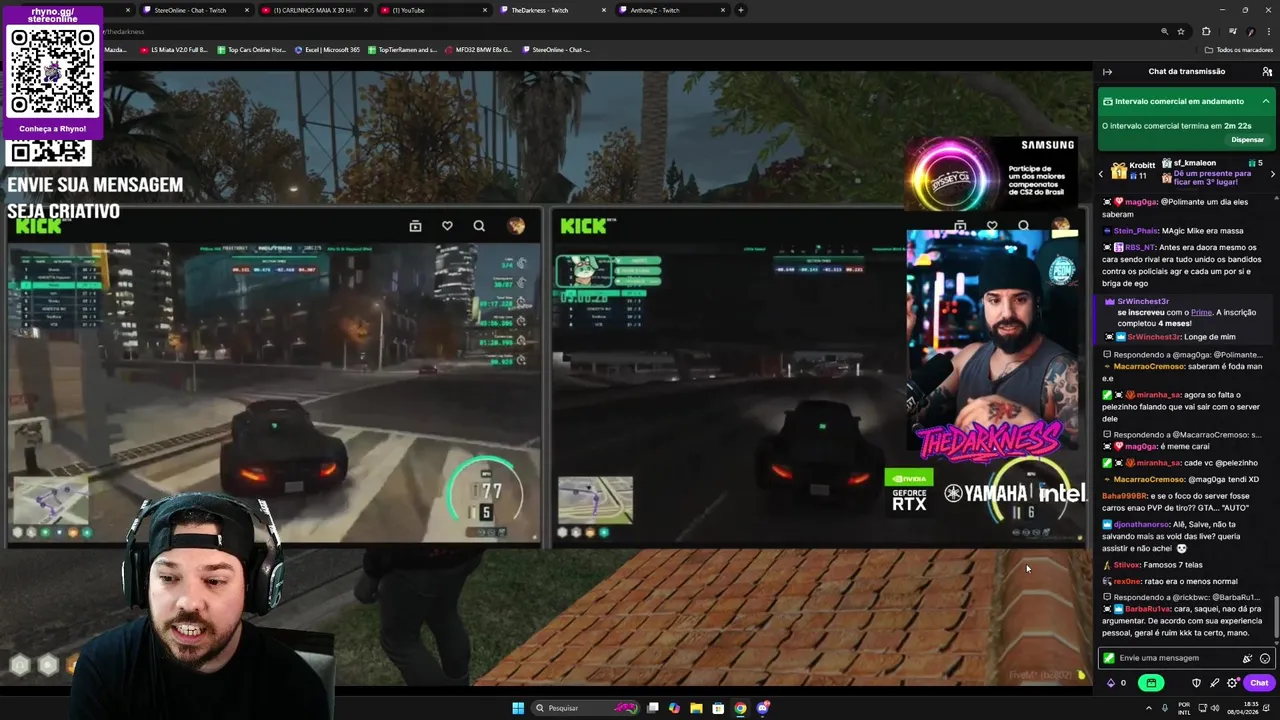Screen dimensions: 1280x720
Task: Click the address bar URL
Action: pyautogui.click(x=125, y=32)
